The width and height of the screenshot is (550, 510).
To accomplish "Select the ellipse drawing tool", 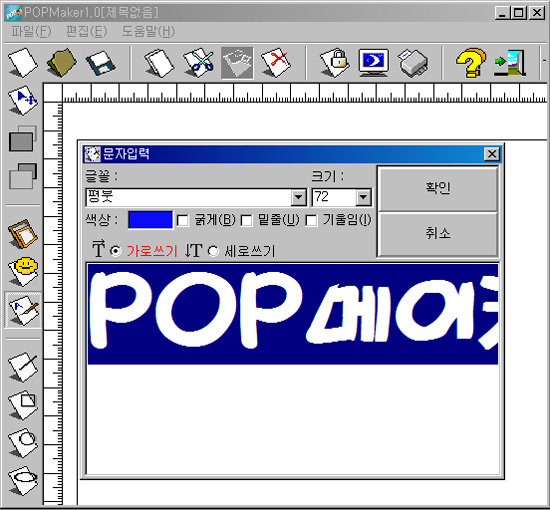I will click(x=23, y=481).
